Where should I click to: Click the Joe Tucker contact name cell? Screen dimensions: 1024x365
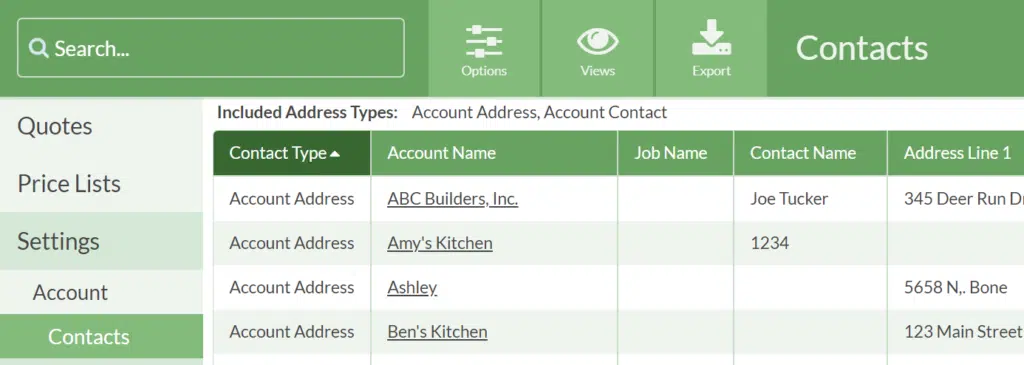810,198
